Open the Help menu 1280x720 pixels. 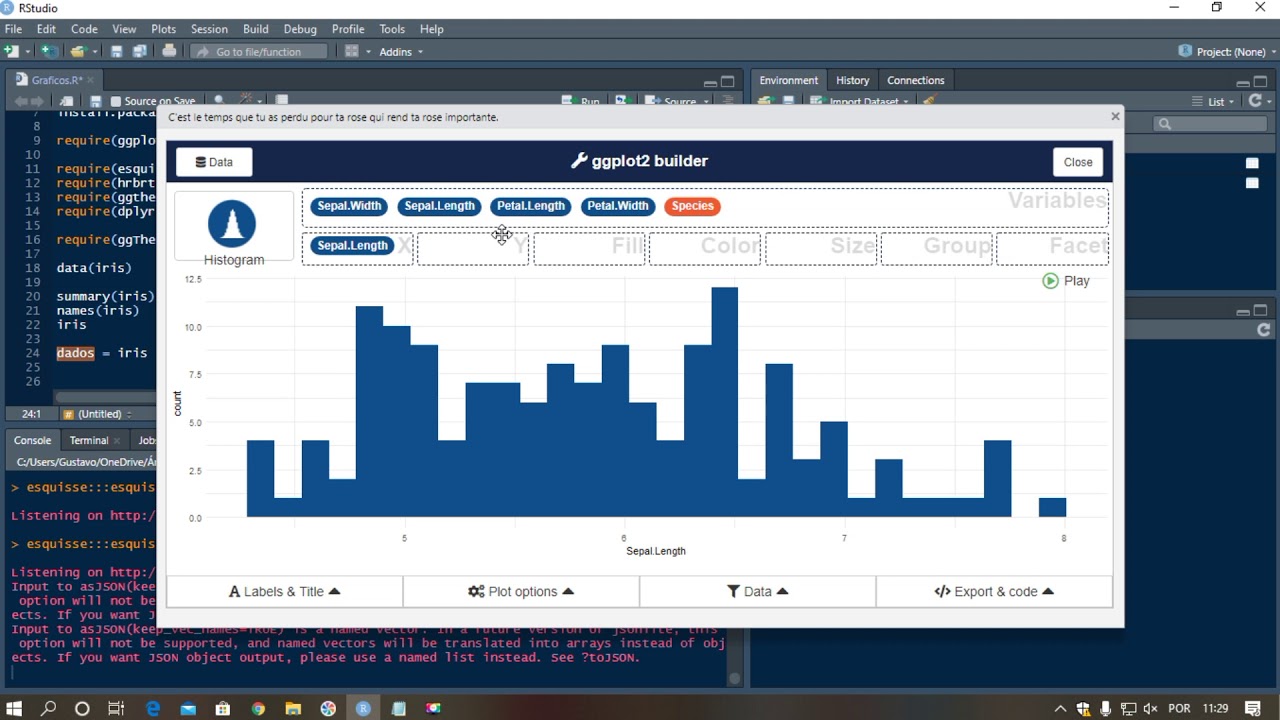pyautogui.click(x=431, y=29)
